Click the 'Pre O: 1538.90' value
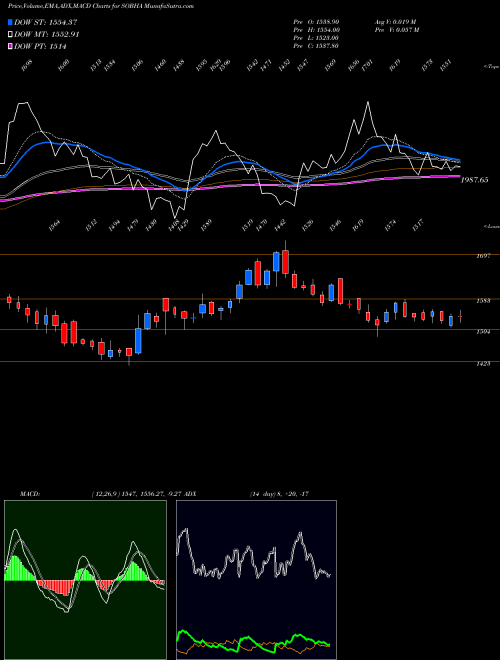 pyautogui.click(x=316, y=22)
